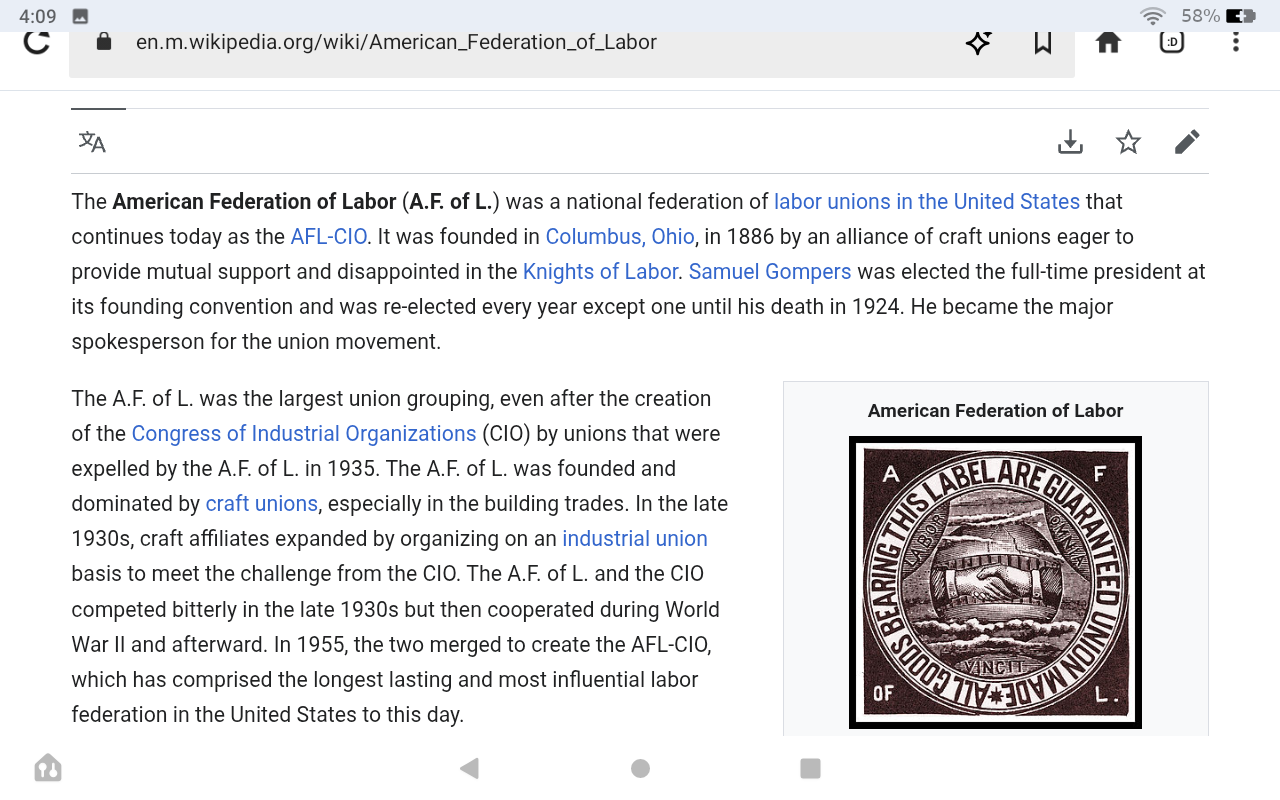Tap the padlock site security icon

tap(104, 42)
